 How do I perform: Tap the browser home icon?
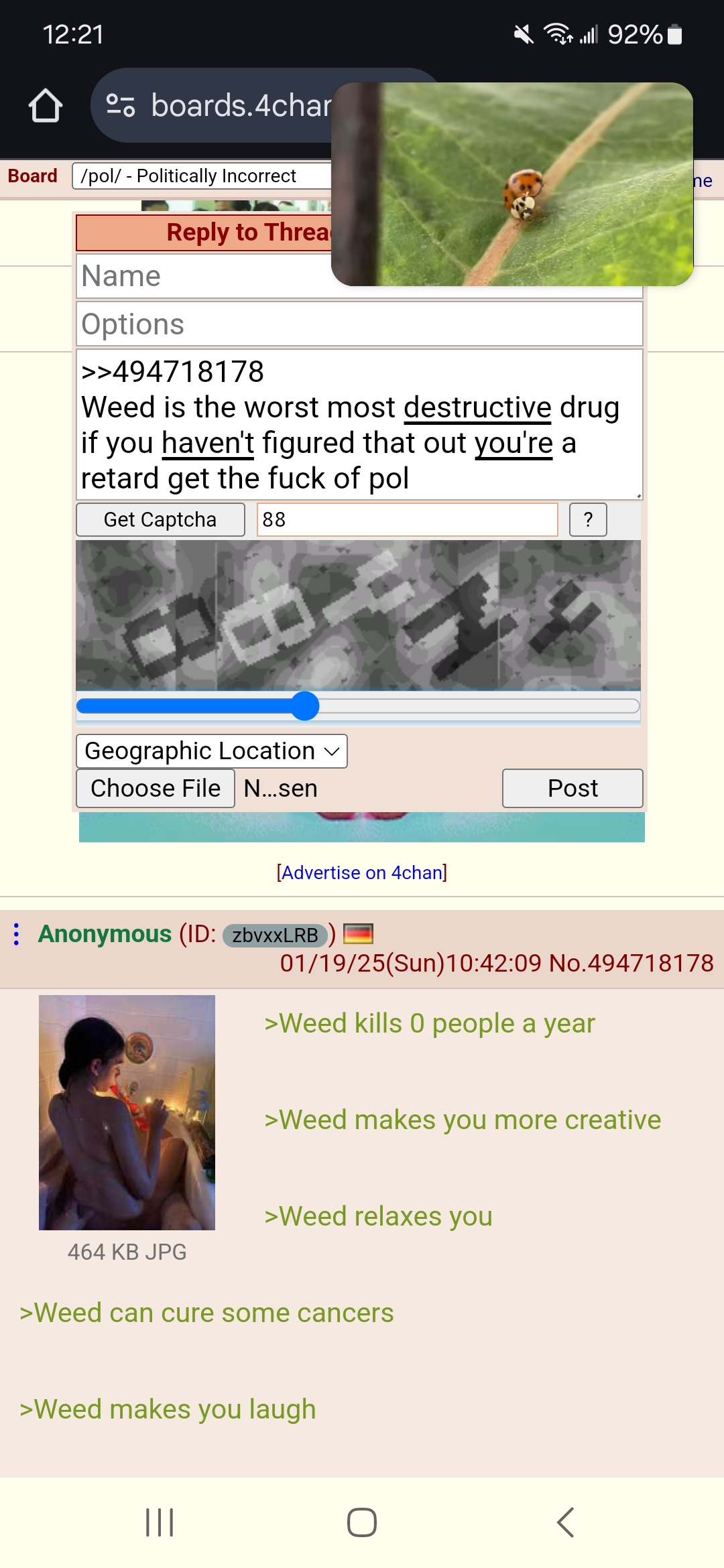click(x=46, y=106)
